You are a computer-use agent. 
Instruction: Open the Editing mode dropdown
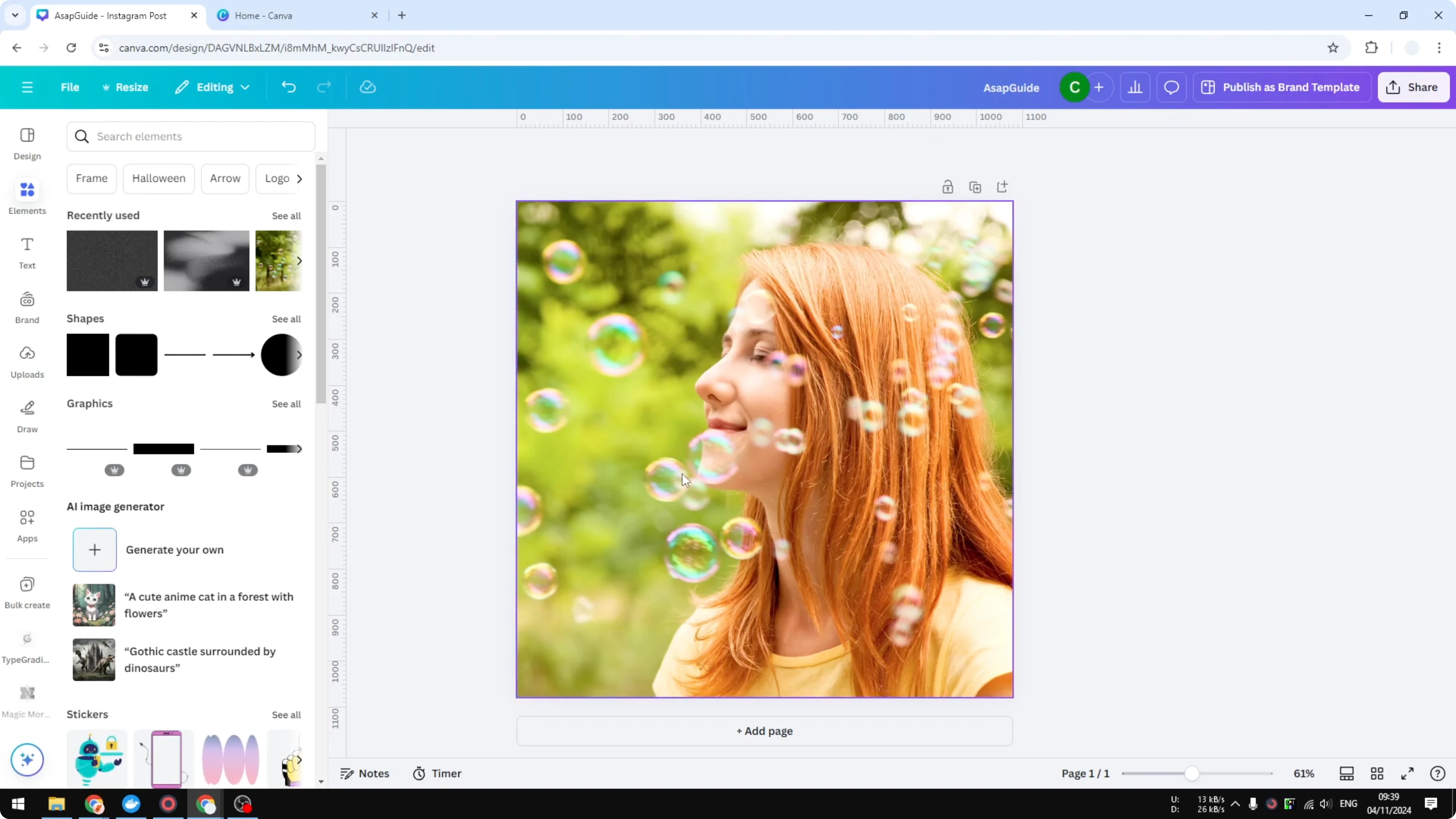[x=212, y=87]
